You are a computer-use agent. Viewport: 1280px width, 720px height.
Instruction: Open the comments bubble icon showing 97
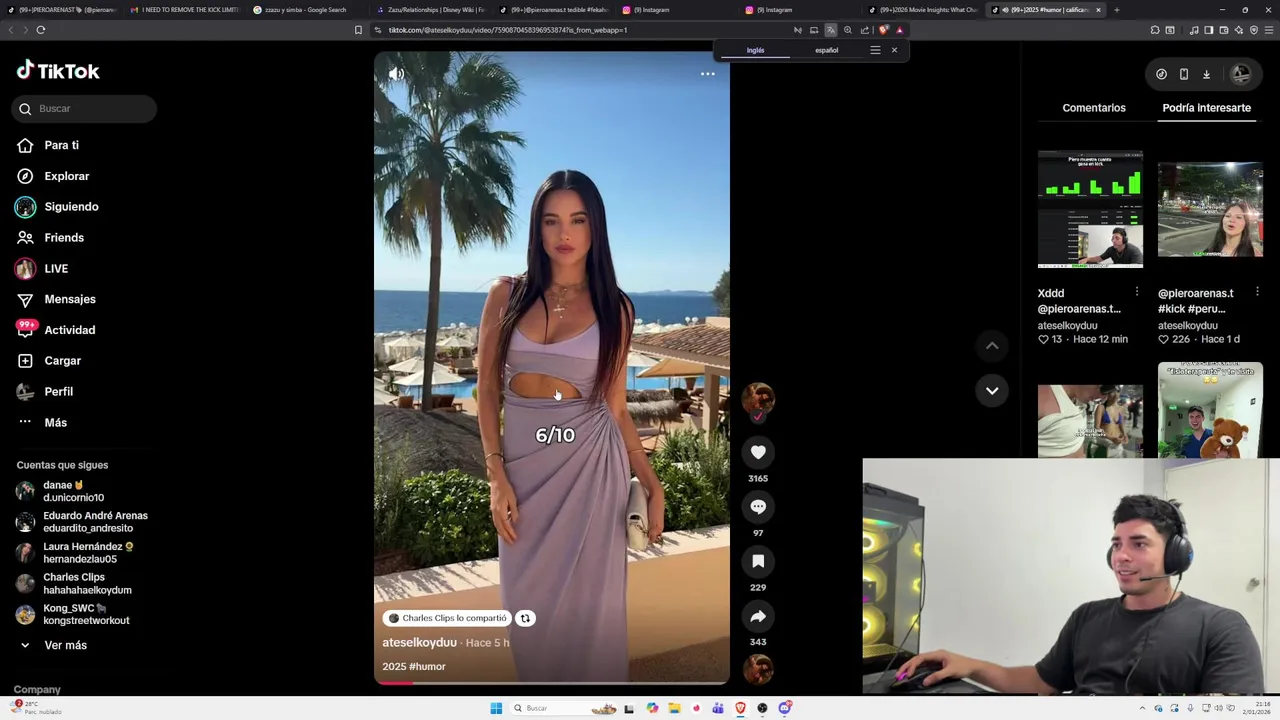pyautogui.click(x=758, y=507)
